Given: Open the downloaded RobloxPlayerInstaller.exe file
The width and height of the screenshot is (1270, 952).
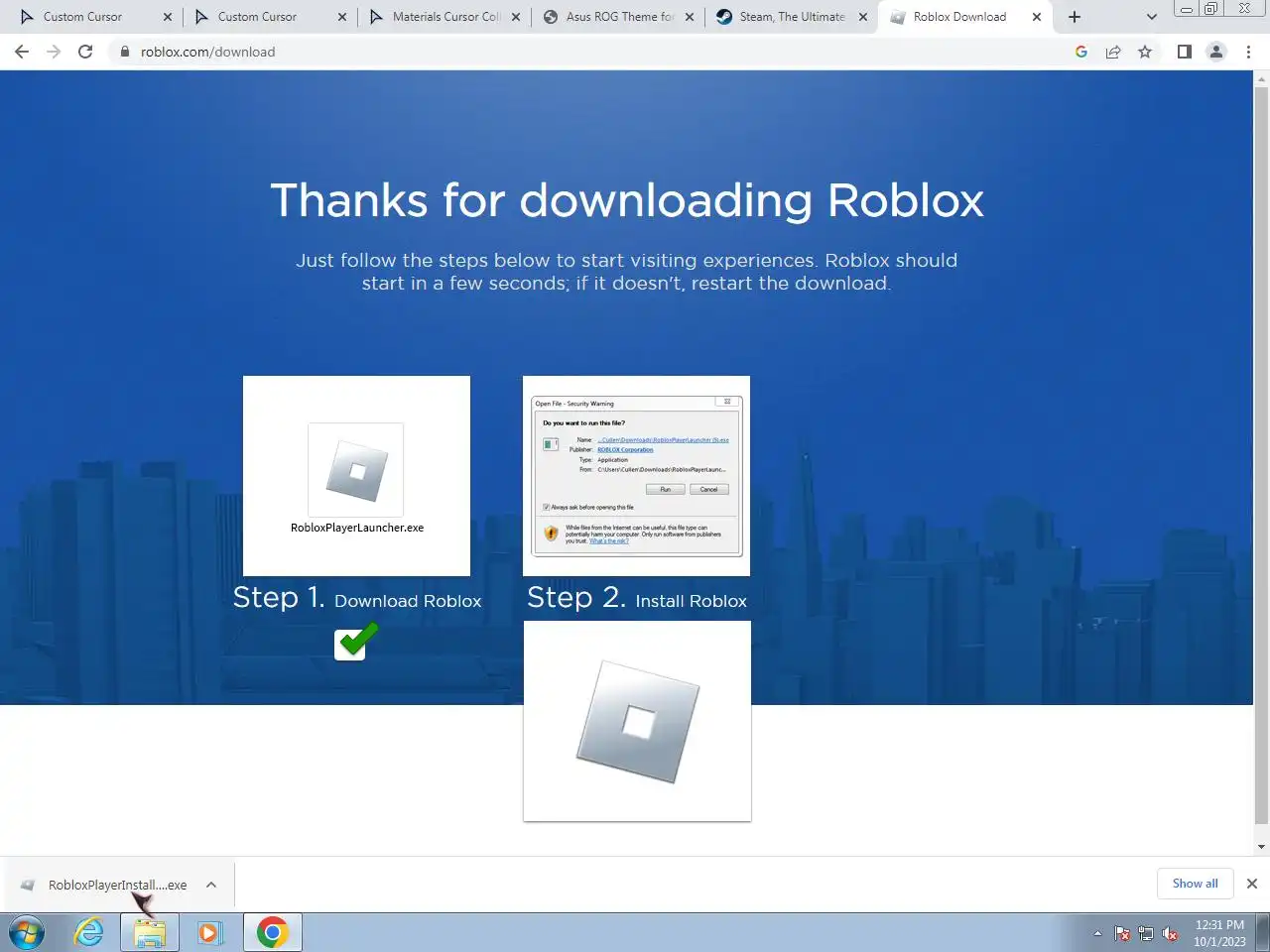Looking at the screenshot, I should [117, 885].
